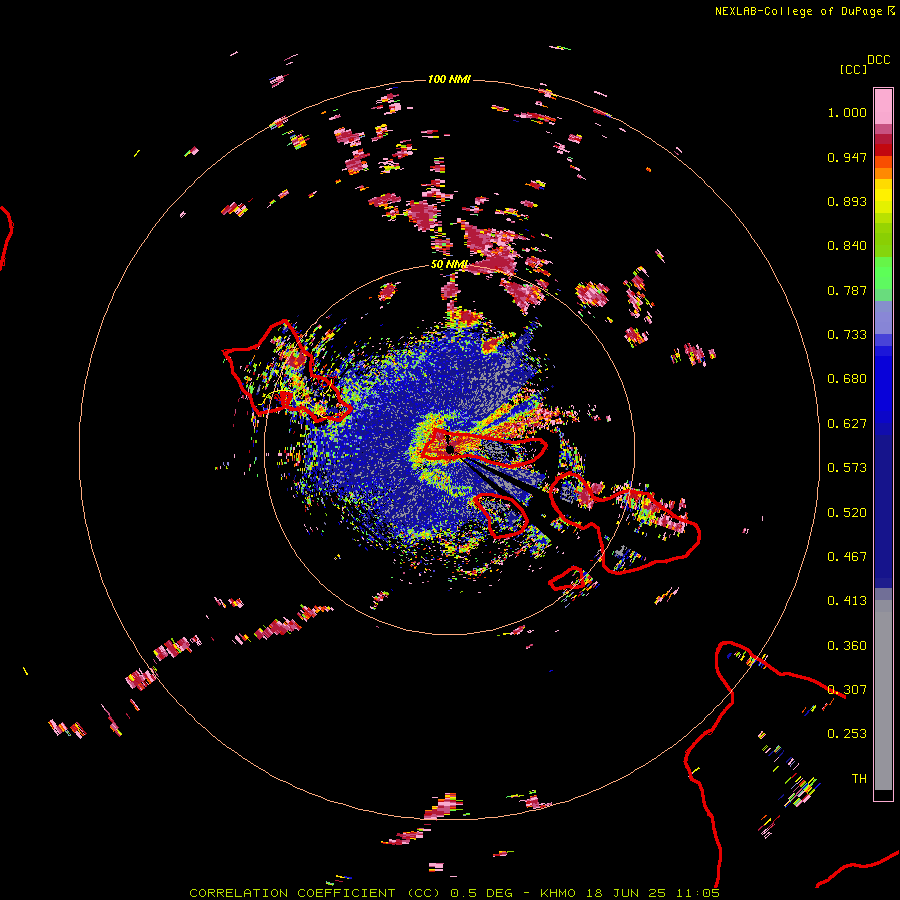Click the 0.520 scale value
This screenshot has width=900, height=900.
[847, 513]
